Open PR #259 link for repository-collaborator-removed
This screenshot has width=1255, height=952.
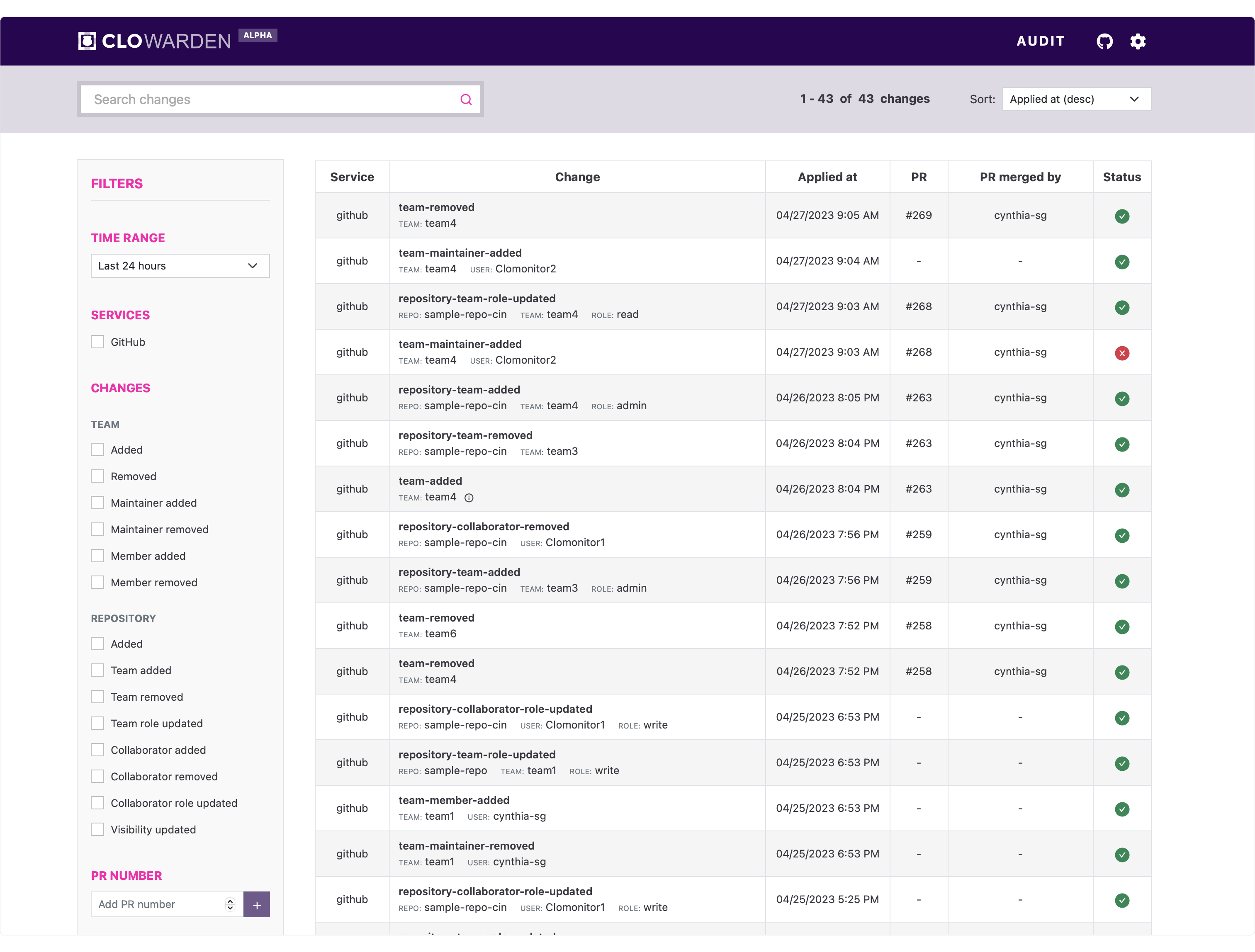coord(918,535)
